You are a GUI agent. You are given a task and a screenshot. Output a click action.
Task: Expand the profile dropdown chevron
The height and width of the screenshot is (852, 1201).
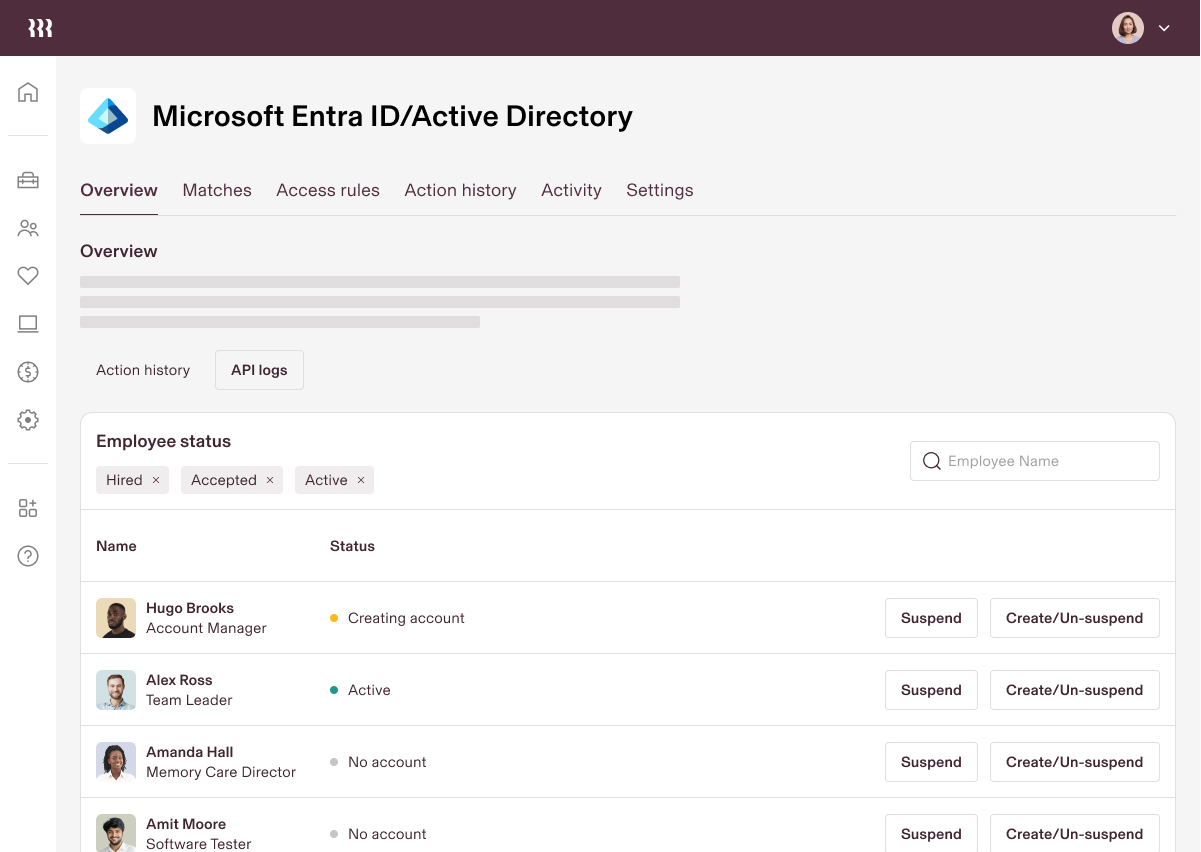pyautogui.click(x=1164, y=28)
